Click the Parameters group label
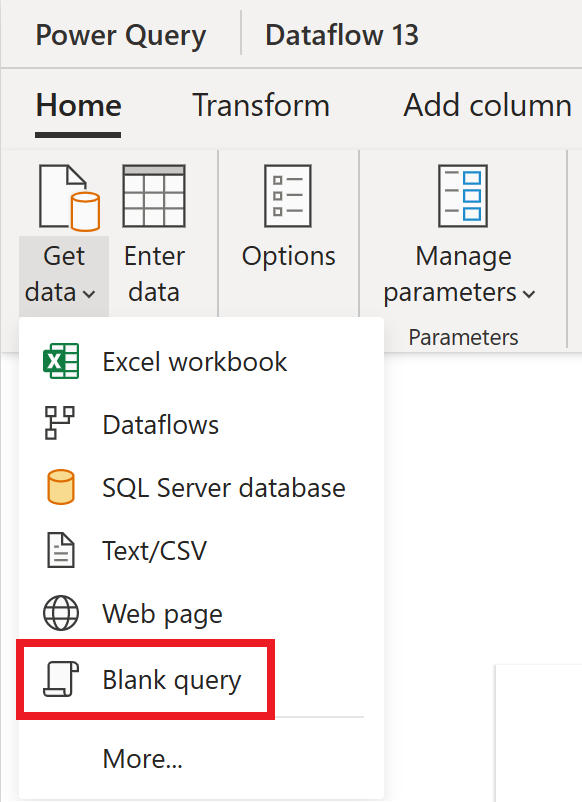This screenshot has height=802, width=582. (463, 338)
